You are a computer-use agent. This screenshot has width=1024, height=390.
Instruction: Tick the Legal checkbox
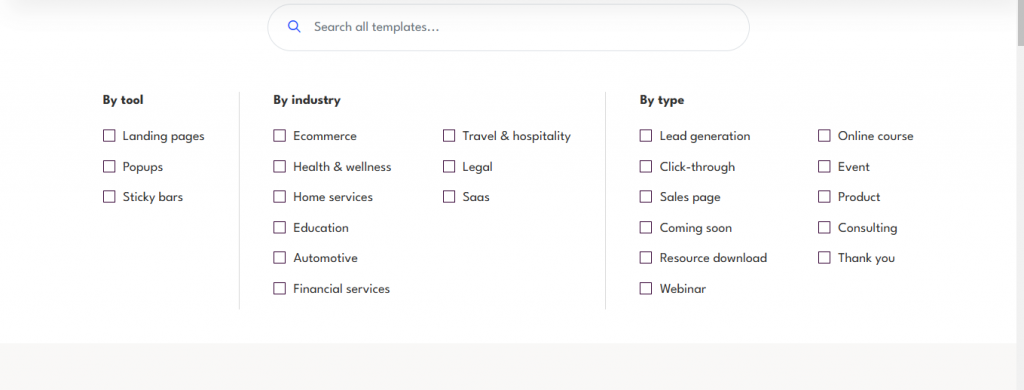coord(449,167)
